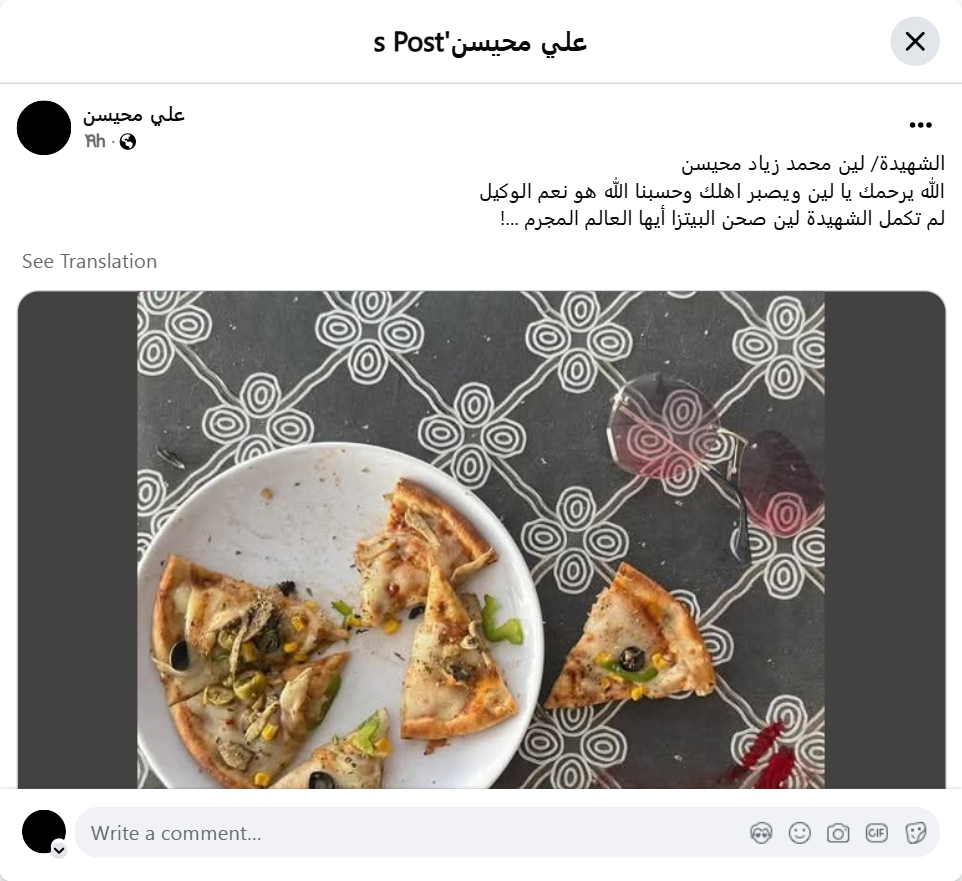Open the pizza photo in the post
Viewport: 962px width, 881px height.
481,540
